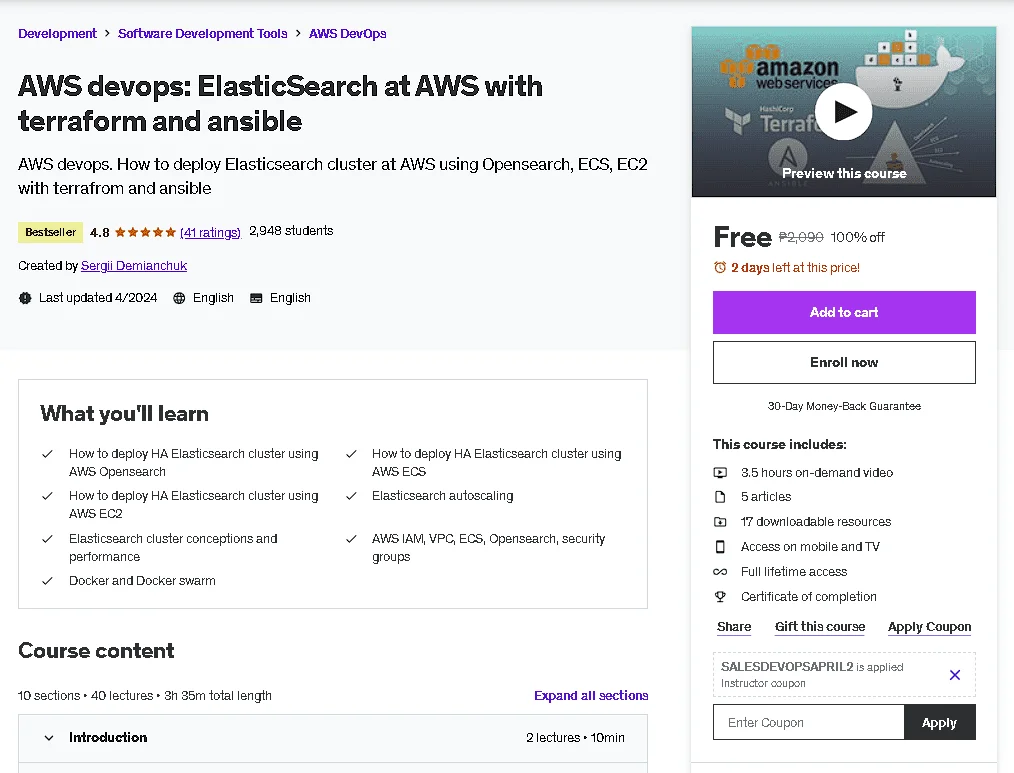This screenshot has height=773, width=1014.
Task: Click the trophy icon next to Certificate of completion
Action: tap(720, 596)
